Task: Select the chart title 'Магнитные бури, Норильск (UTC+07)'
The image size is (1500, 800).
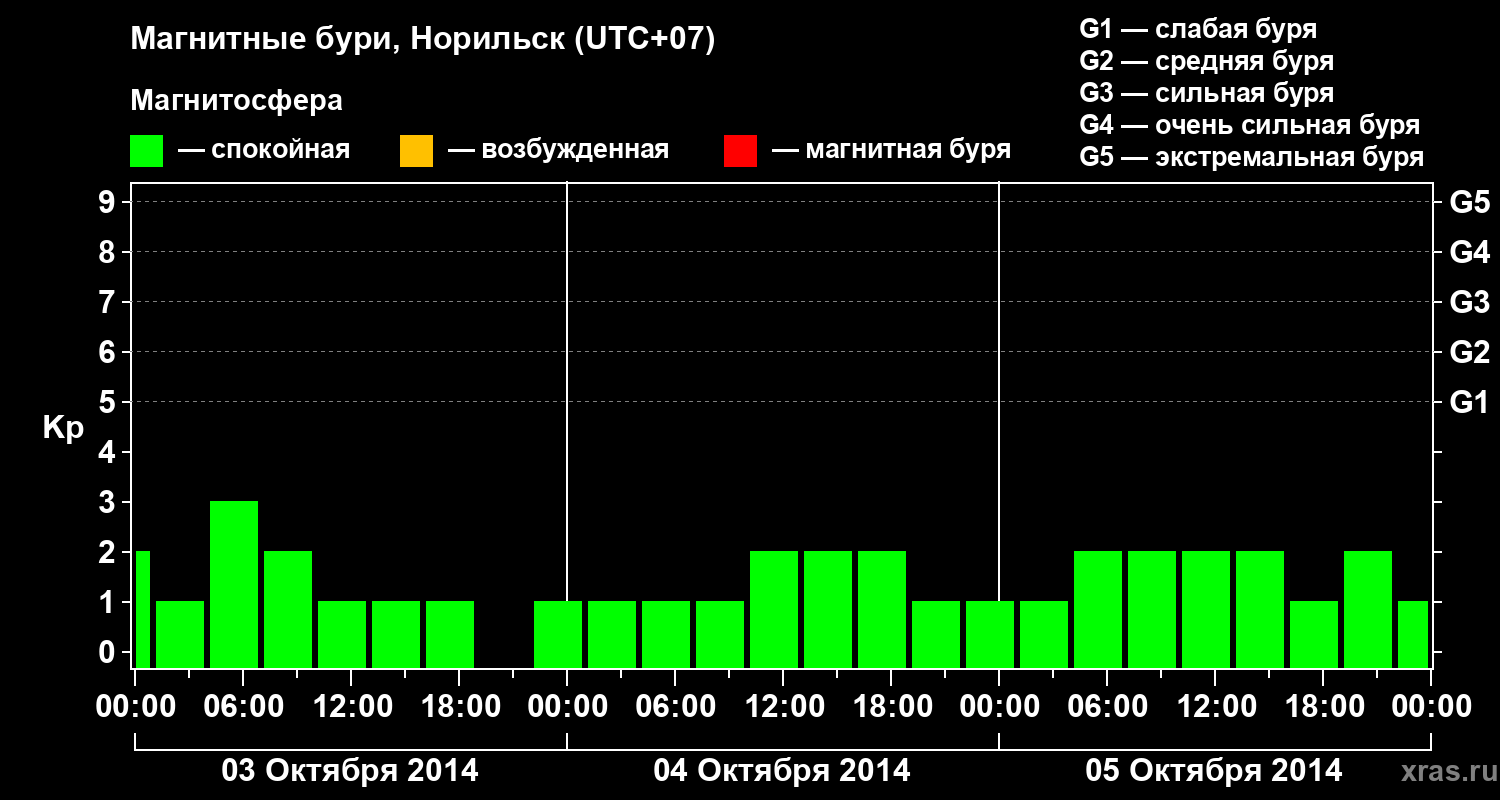Action: click(423, 40)
